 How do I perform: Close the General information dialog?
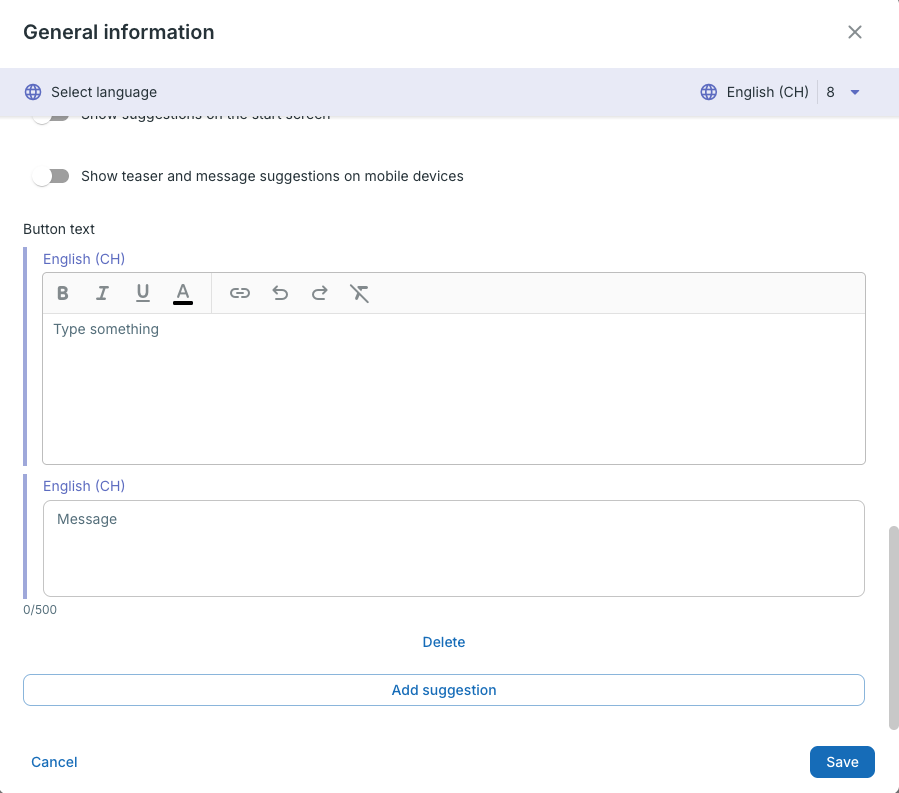click(x=855, y=32)
